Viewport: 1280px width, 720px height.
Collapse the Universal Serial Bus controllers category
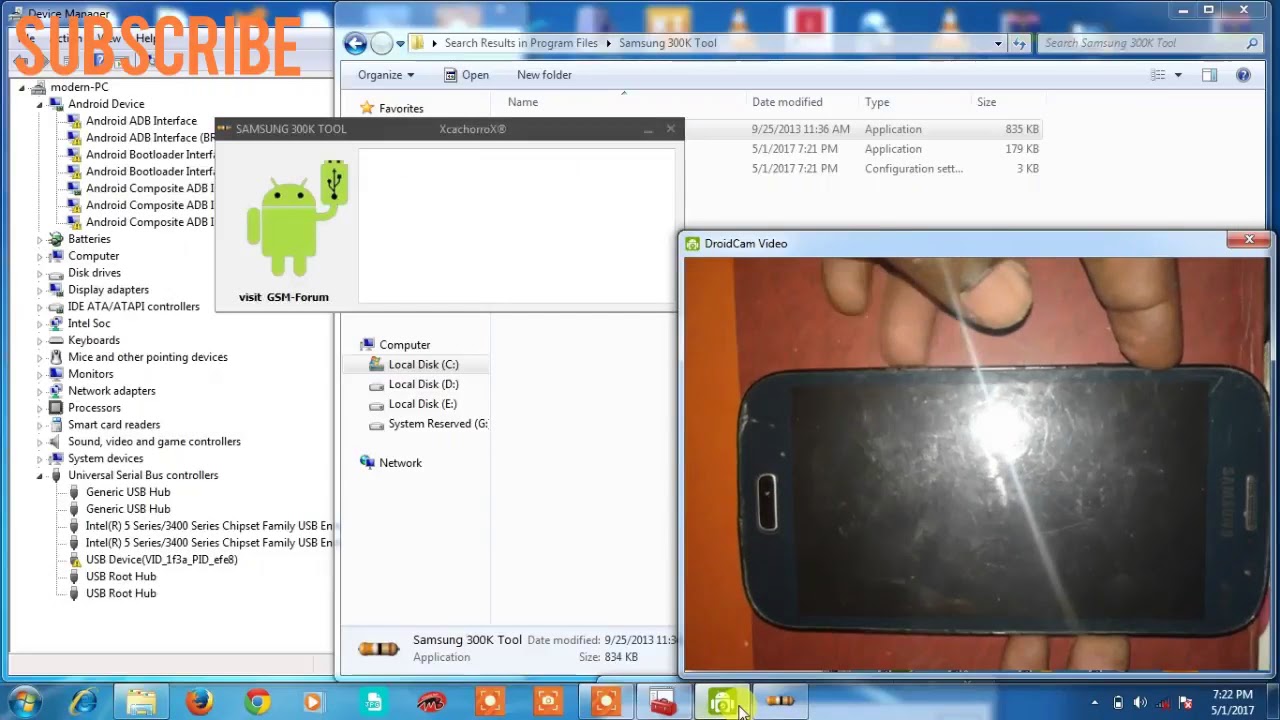tap(39, 475)
